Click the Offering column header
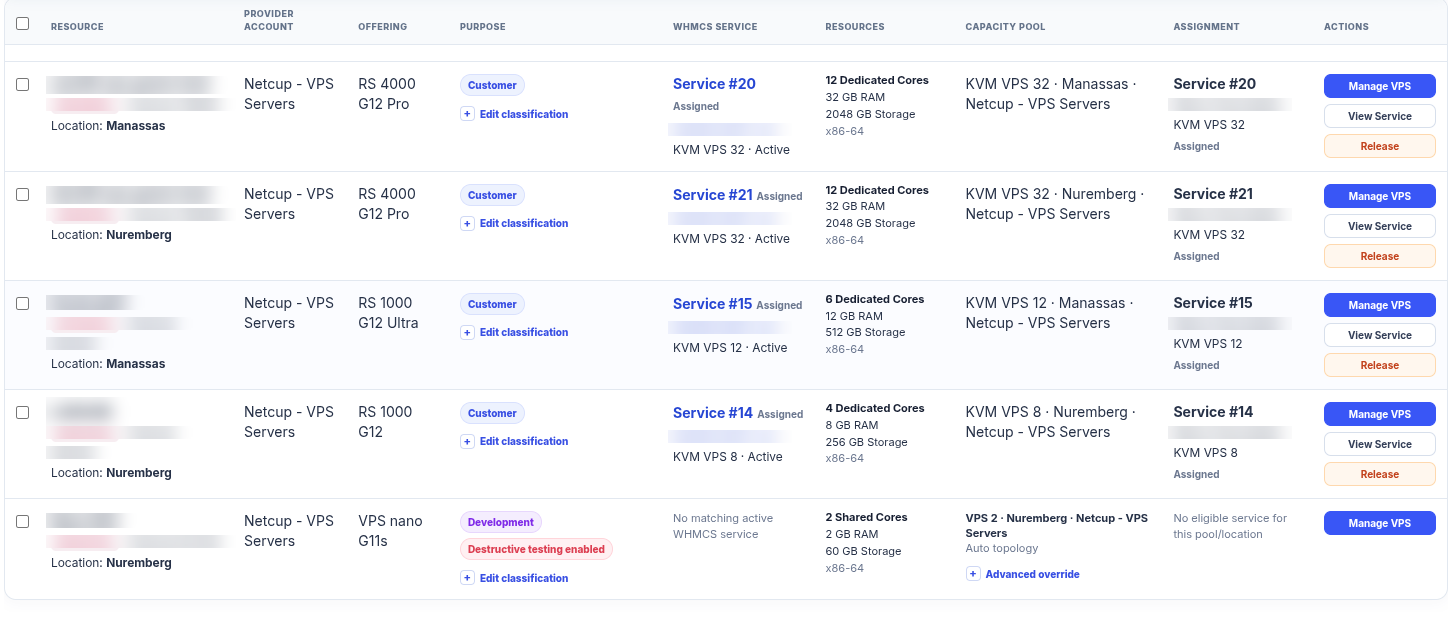The height and width of the screenshot is (618, 1448). click(382, 27)
